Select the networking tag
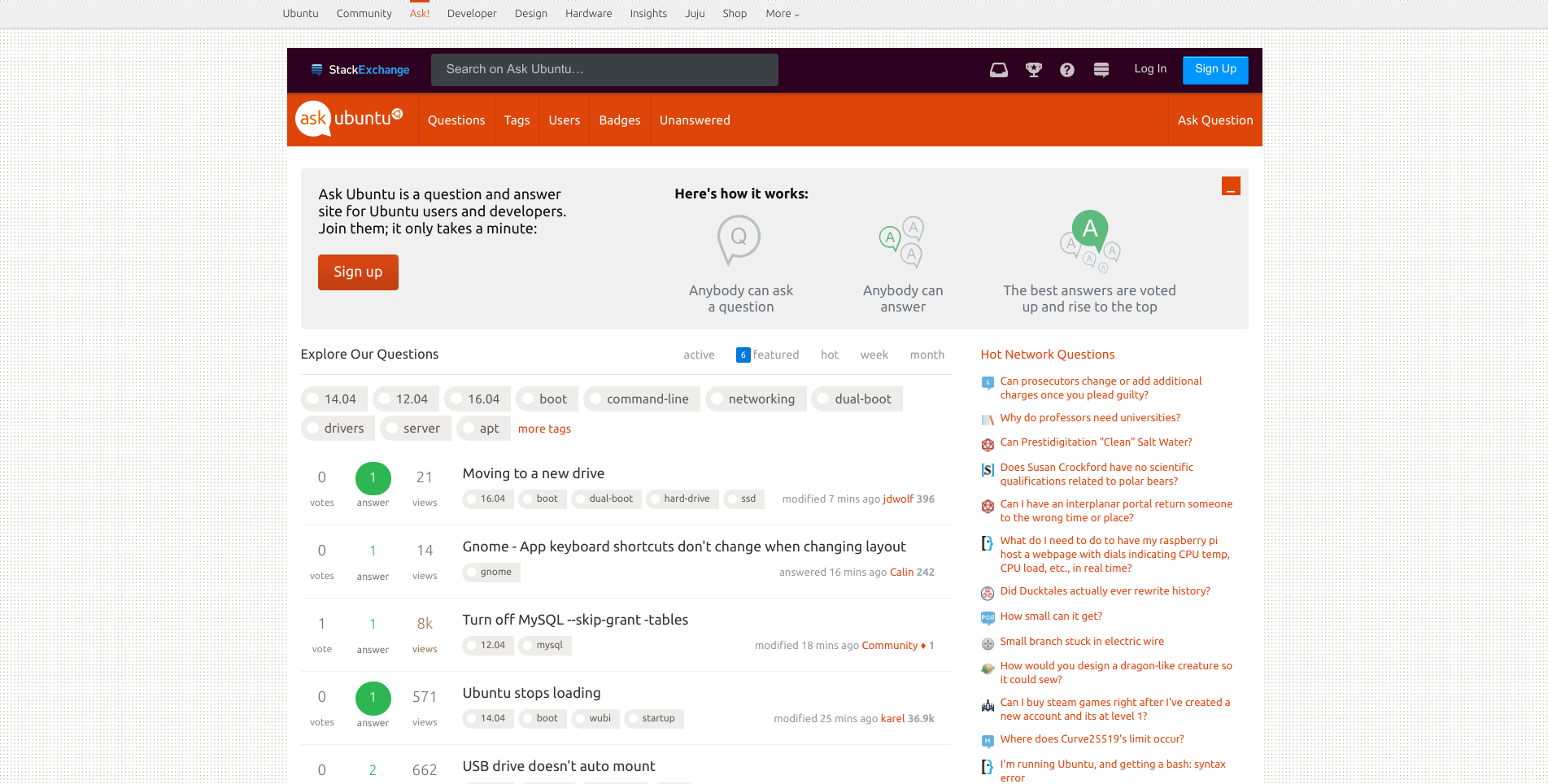Image resolution: width=1548 pixels, height=784 pixels. [756, 399]
